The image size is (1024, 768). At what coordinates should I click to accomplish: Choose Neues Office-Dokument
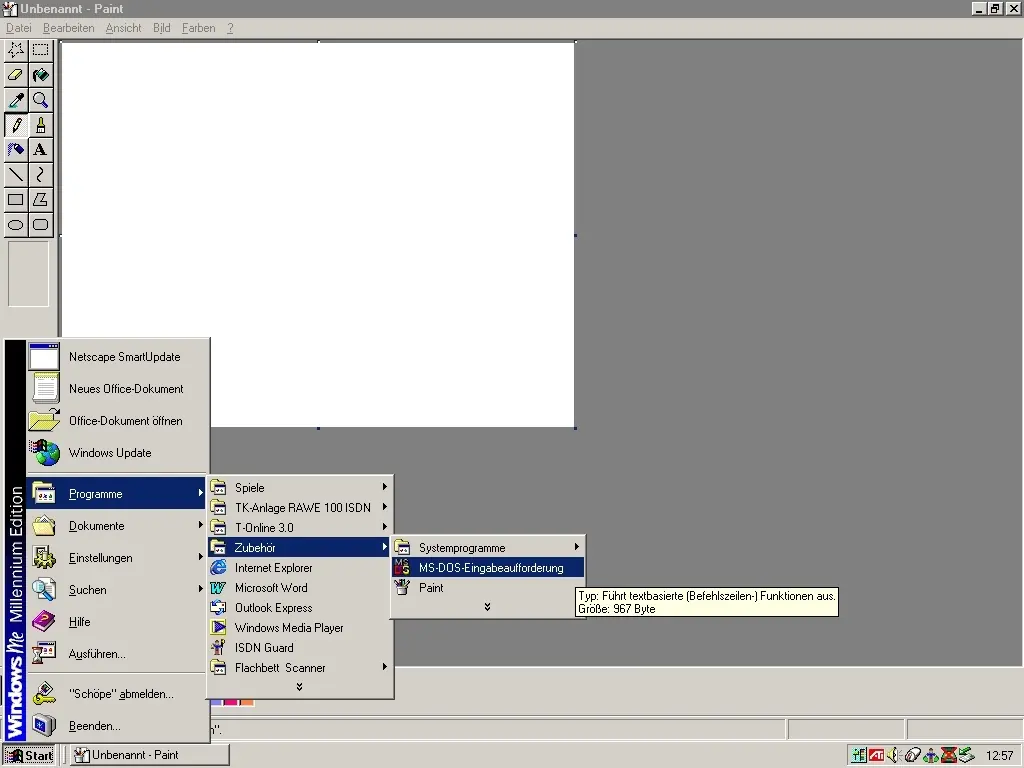pos(117,389)
